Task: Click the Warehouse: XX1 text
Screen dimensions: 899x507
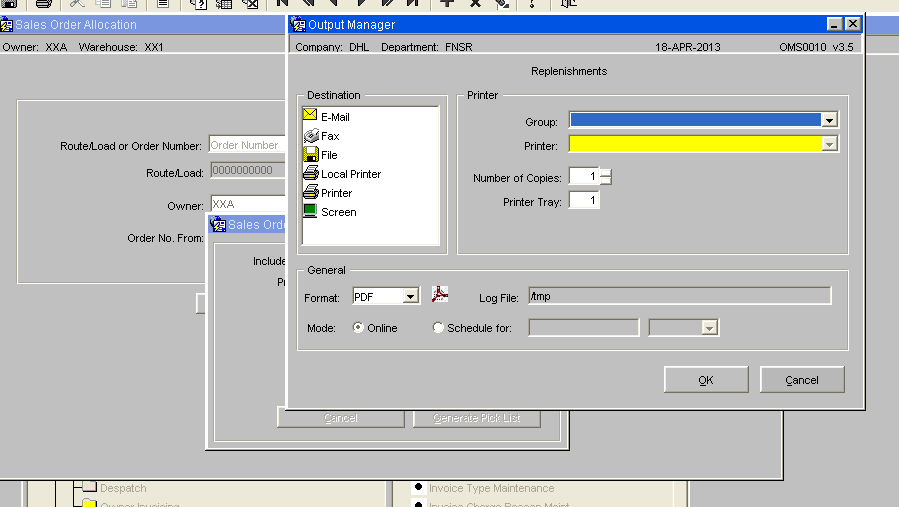Action: (121, 47)
